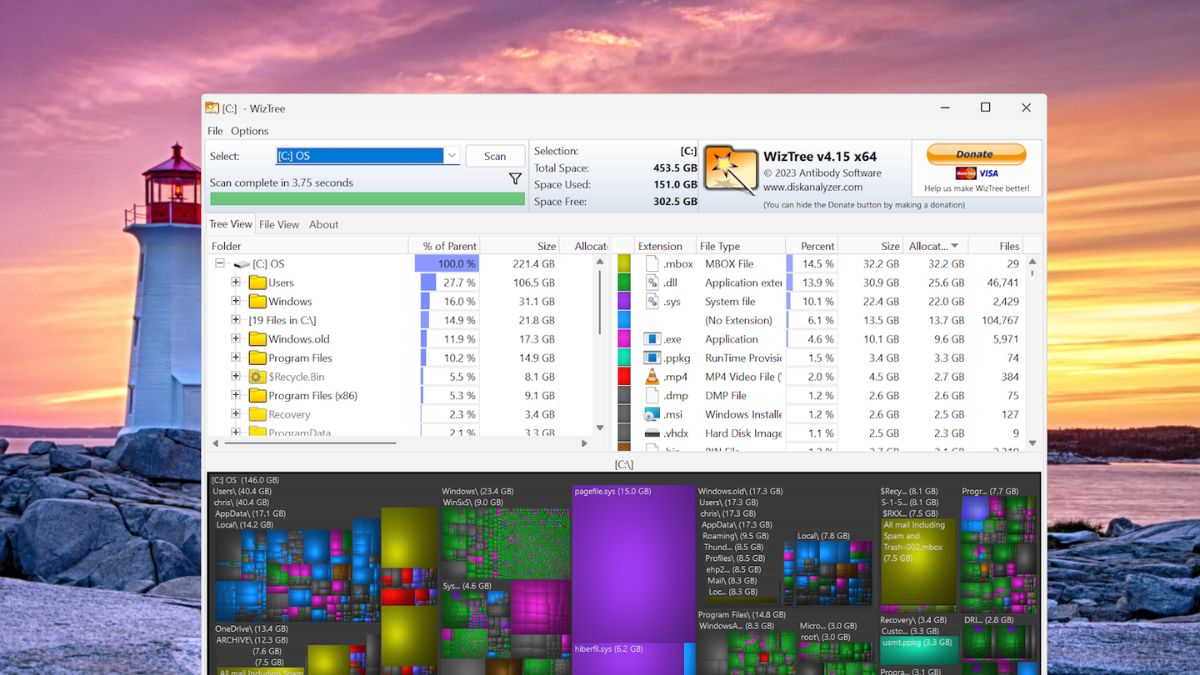The image size is (1200, 675).
Task: Sort by the % of Parent column header
Action: click(444, 246)
